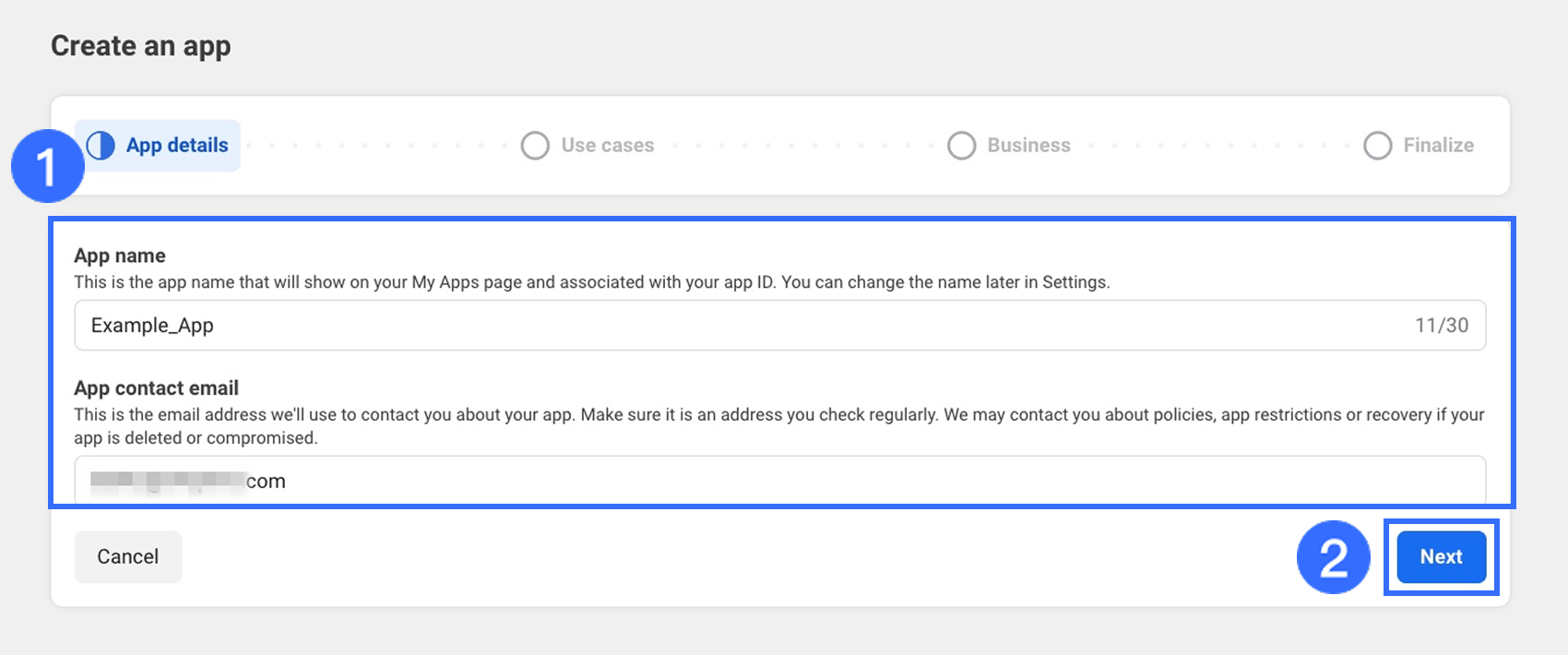Screen dimensions: 1568x655
Task: Select the App details step label
Action: [177, 145]
